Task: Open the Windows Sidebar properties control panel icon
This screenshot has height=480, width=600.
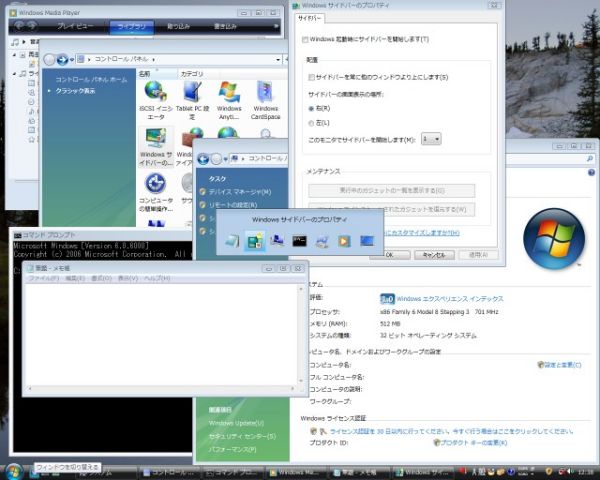Action: [155, 143]
